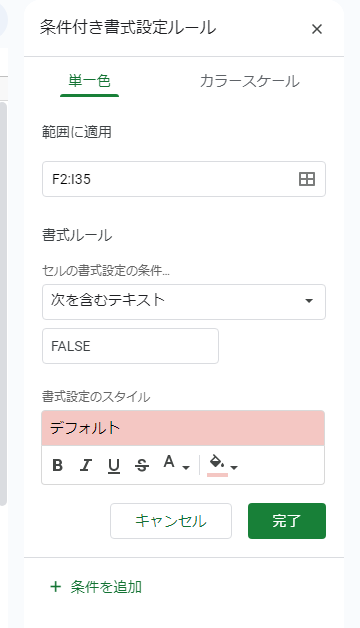Click the FALSE value text field
The width and height of the screenshot is (360, 628).
click(x=131, y=346)
